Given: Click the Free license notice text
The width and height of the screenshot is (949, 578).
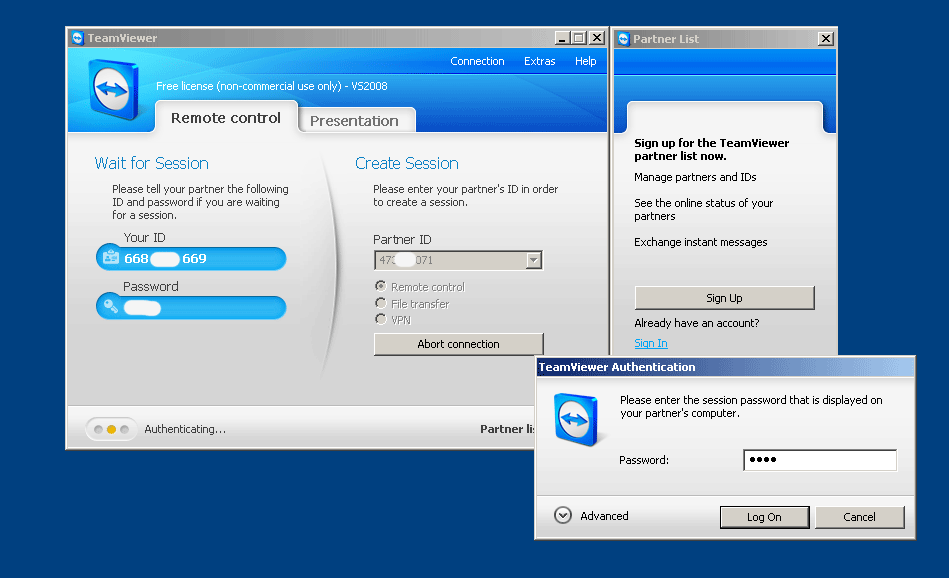Looking at the screenshot, I should [x=272, y=86].
